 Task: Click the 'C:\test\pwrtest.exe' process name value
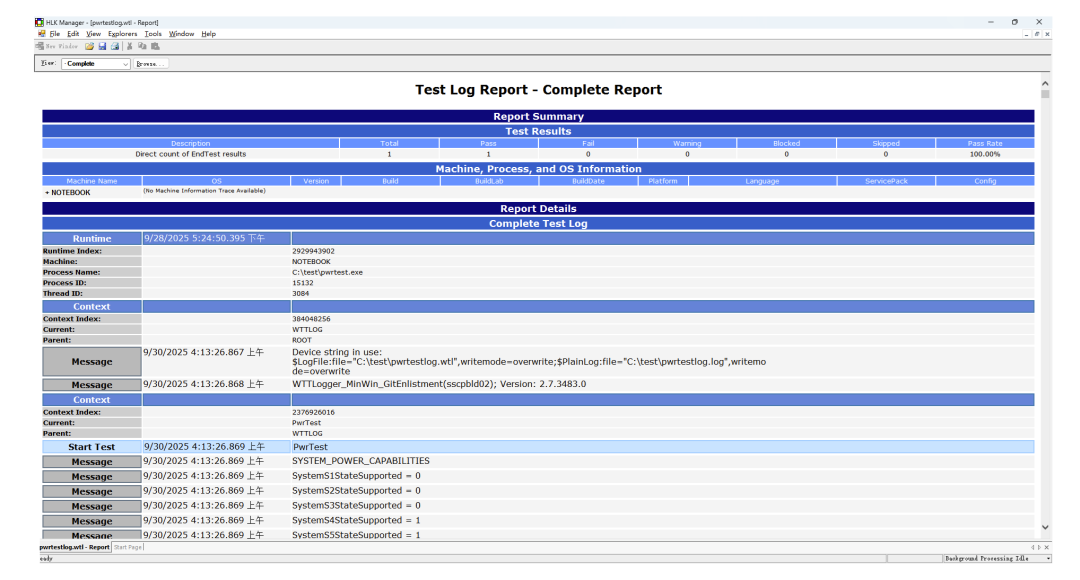[327, 272]
